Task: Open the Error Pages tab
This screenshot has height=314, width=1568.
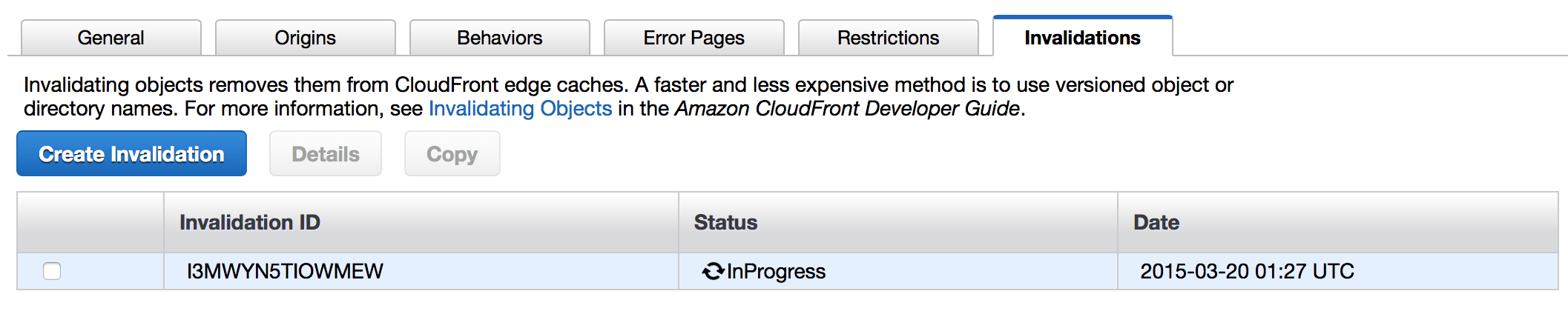Action: click(694, 38)
